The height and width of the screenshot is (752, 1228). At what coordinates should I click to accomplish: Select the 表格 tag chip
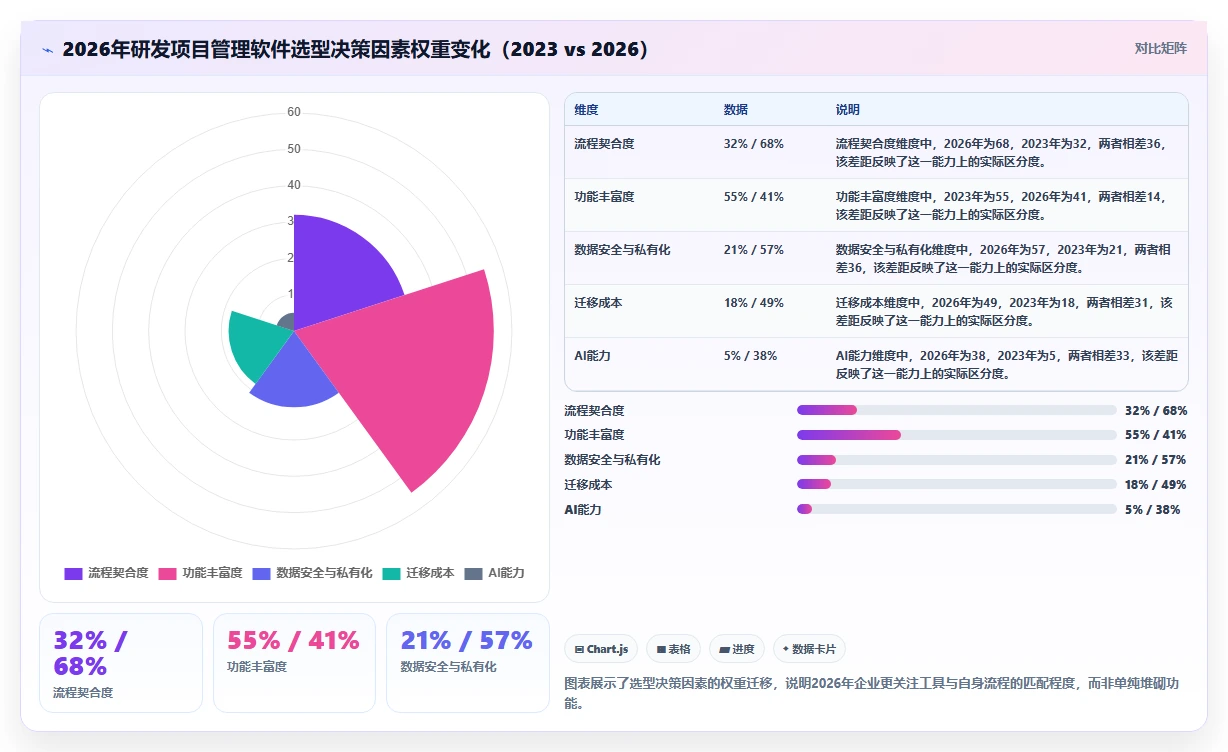(674, 649)
